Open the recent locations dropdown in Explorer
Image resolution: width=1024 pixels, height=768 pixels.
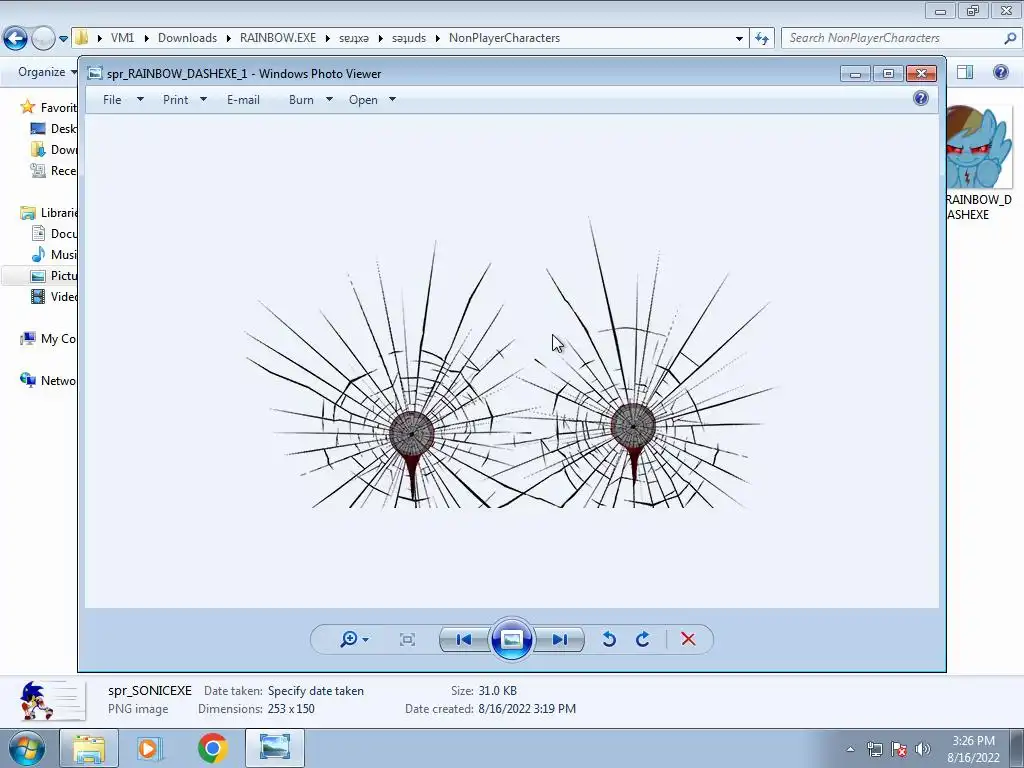pyautogui.click(x=63, y=39)
